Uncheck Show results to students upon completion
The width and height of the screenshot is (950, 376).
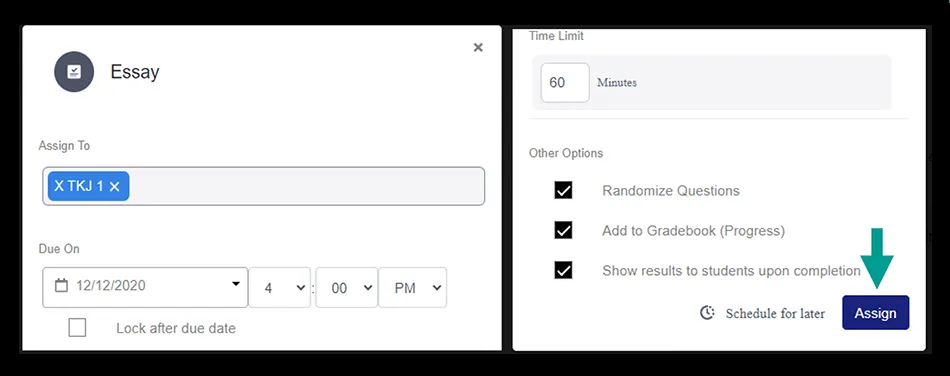click(563, 270)
